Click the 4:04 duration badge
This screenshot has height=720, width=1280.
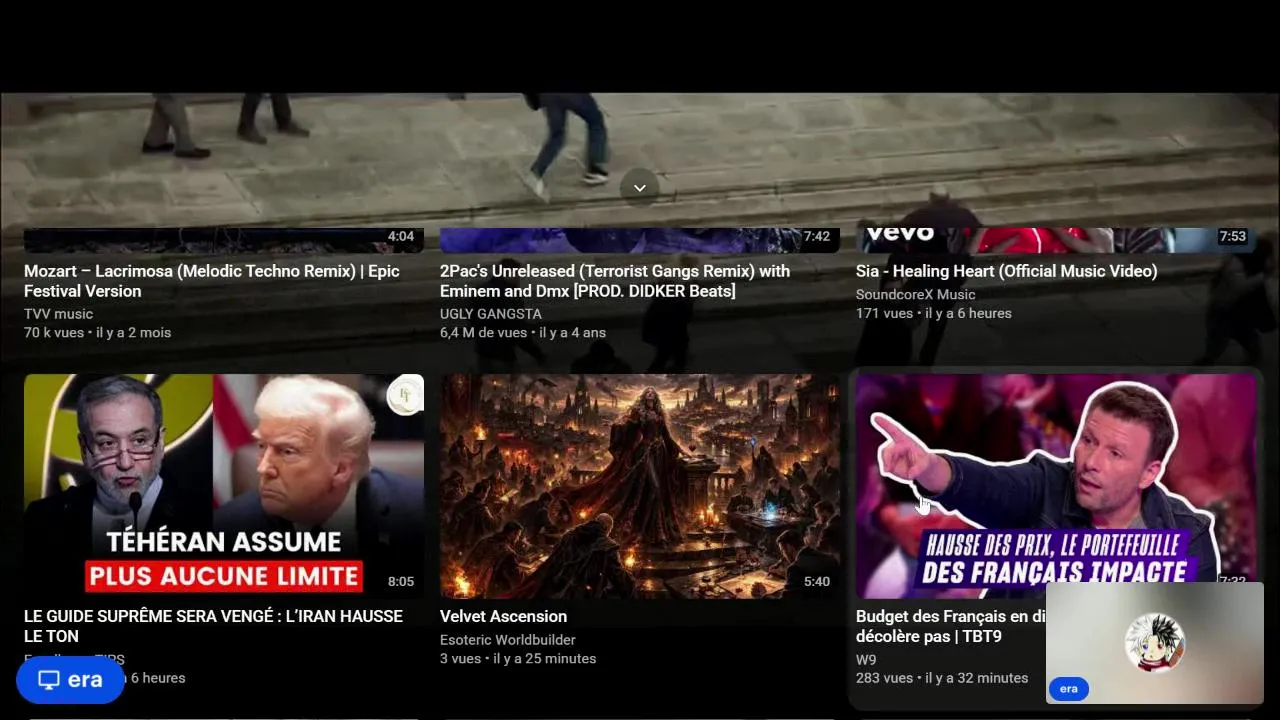pyautogui.click(x=400, y=237)
